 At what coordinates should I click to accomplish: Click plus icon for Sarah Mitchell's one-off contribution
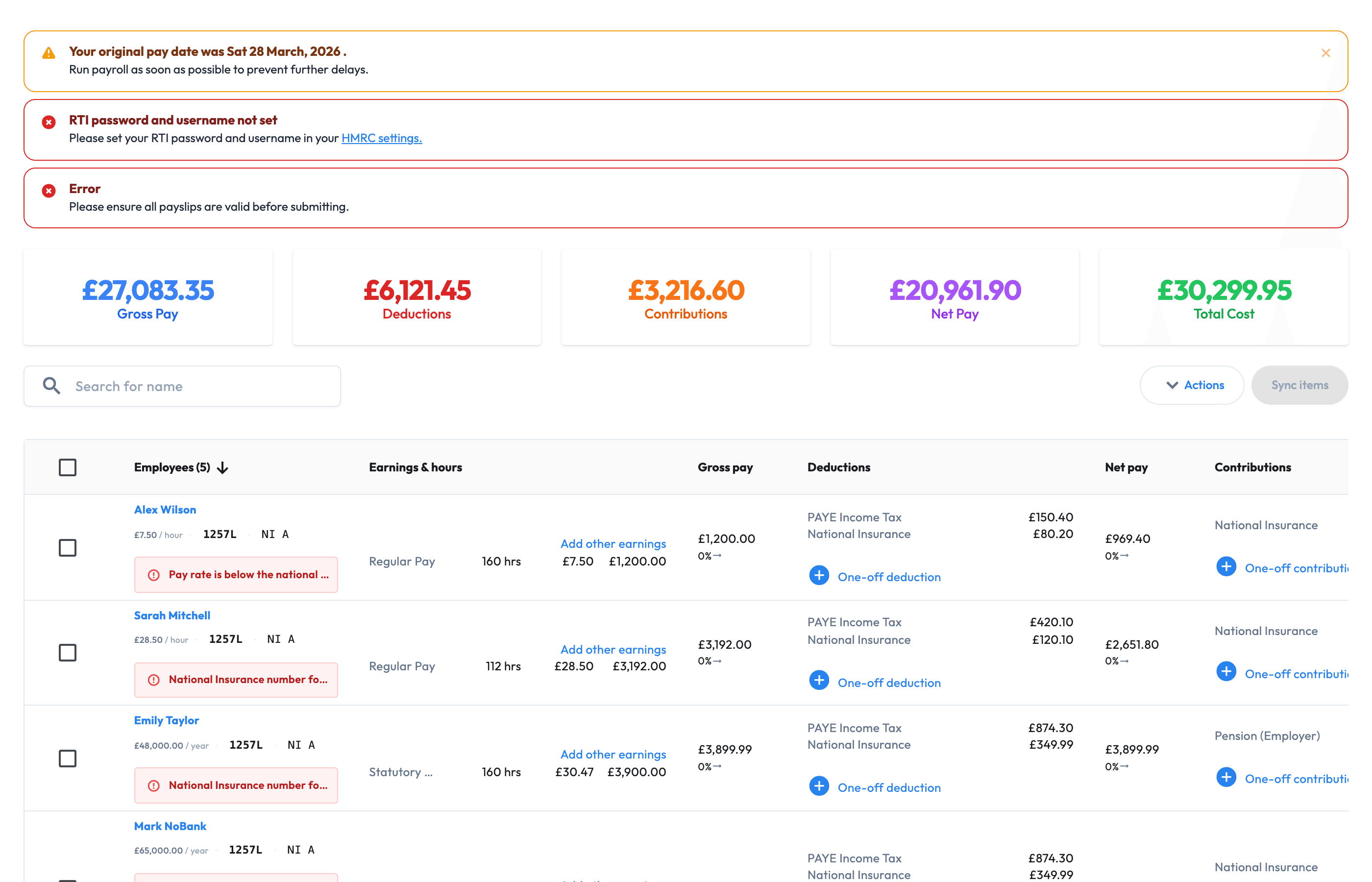1226,672
